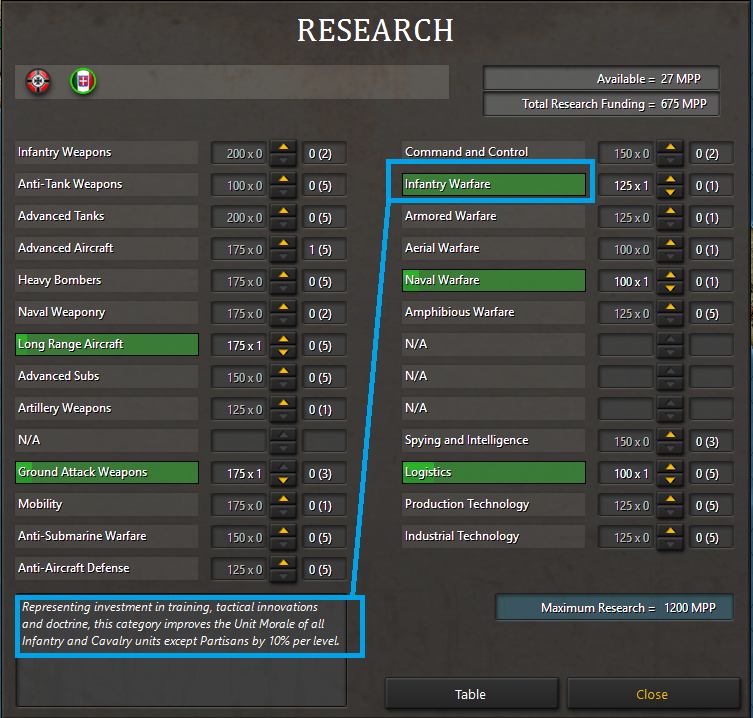Decrease Naval Warfare research with down arrow
This screenshot has height=718, width=753.
pos(670,288)
